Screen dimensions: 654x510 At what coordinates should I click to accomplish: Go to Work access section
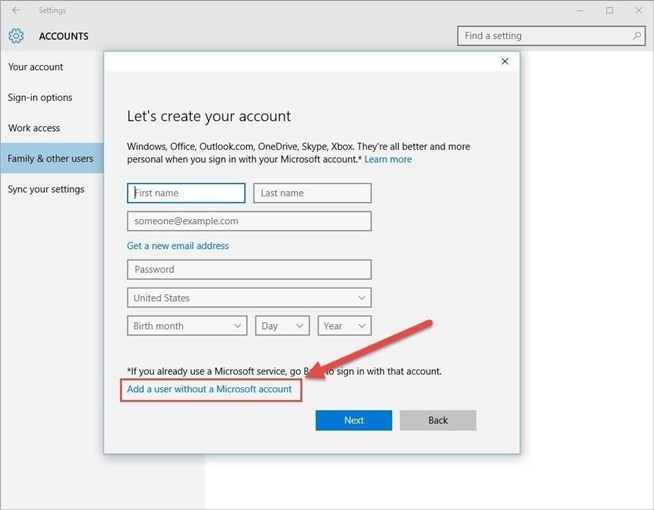pos(34,128)
